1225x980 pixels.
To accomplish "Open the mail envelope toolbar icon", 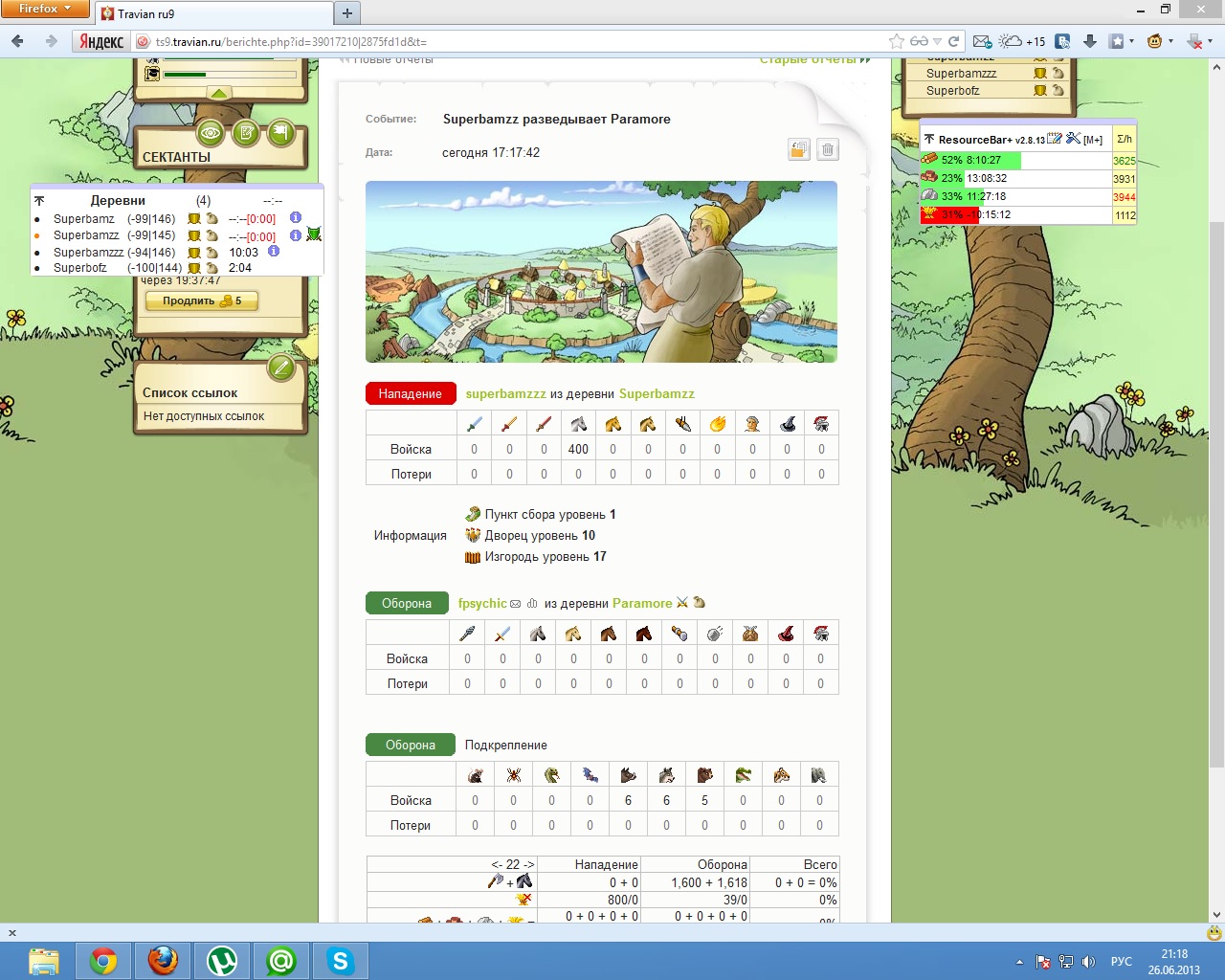I will 982,41.
